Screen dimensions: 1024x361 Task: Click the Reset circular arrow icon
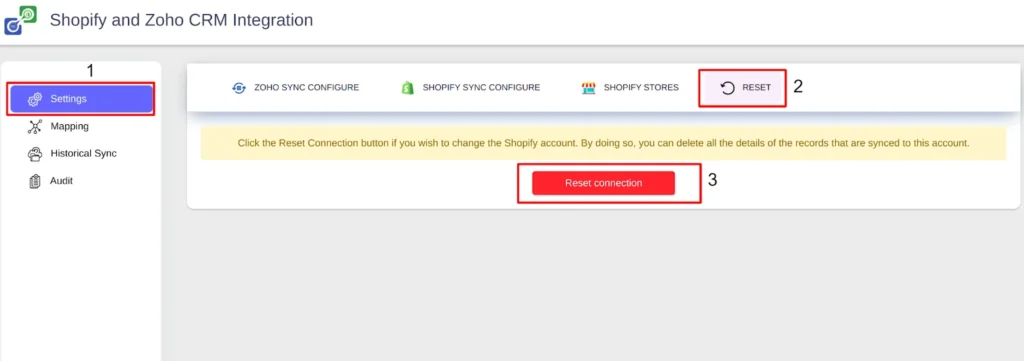[728, 88]
